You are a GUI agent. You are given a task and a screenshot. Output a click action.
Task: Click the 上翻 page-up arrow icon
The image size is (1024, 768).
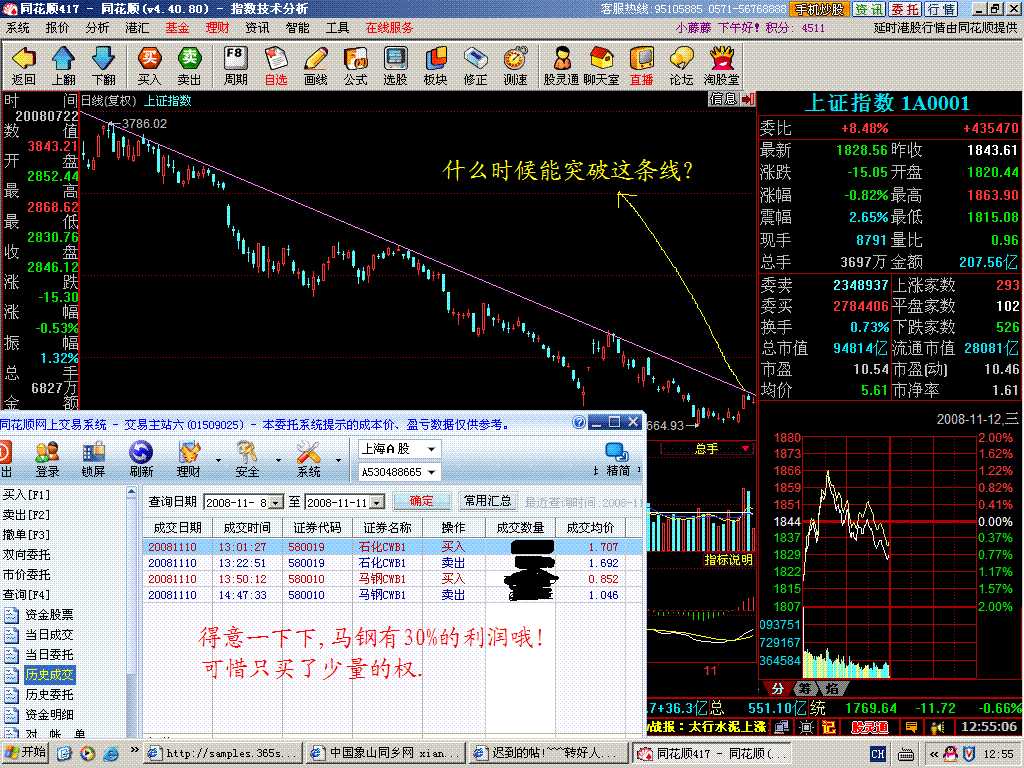[63, 65]
